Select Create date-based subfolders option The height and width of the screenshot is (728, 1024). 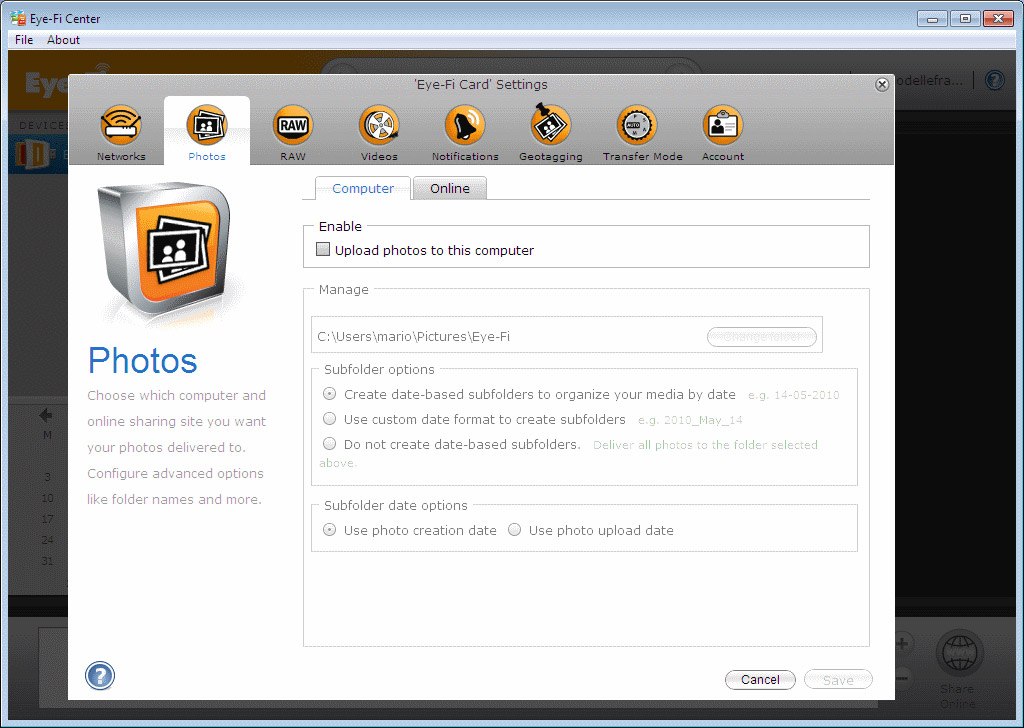330,394
